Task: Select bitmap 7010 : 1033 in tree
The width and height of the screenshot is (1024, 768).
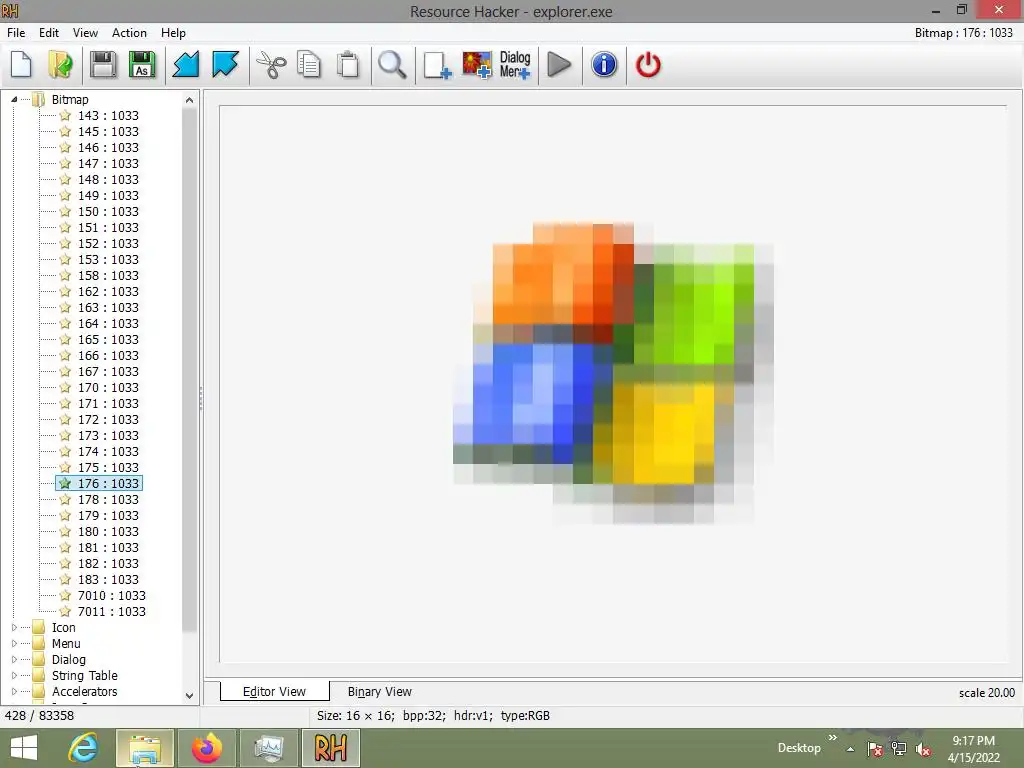Action: [112, 596]
